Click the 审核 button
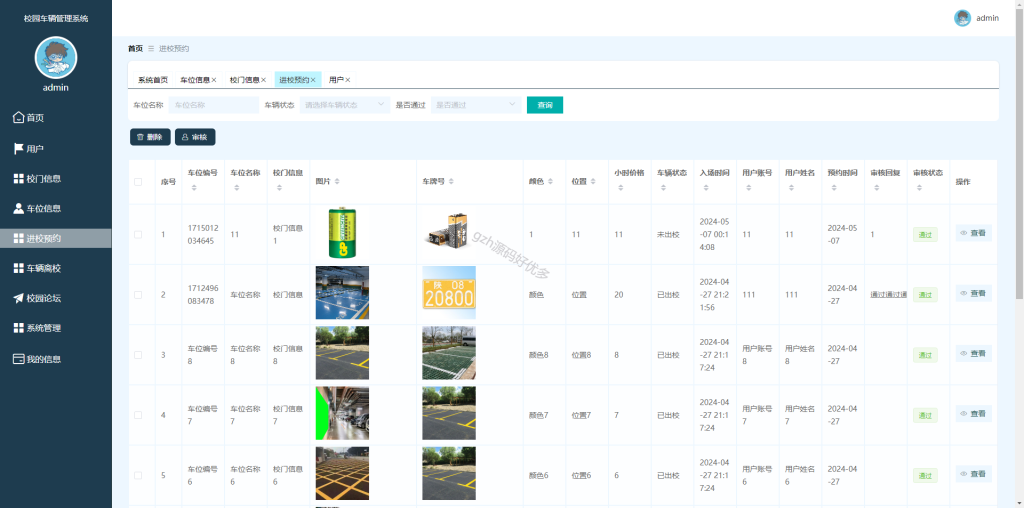Image resolution: width=1024 pixels, height=508 pixels. pos(195,137)
